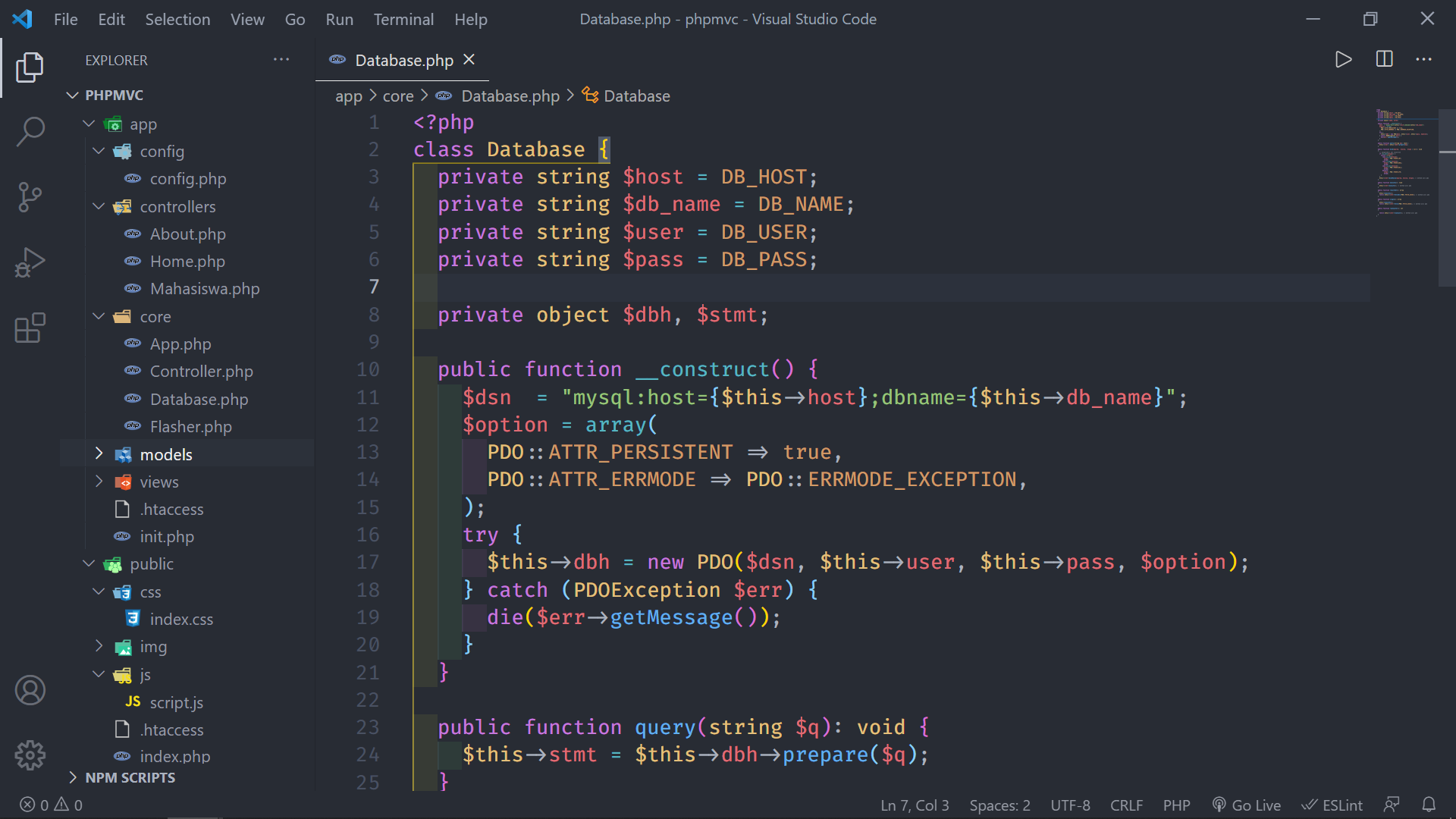Show errors and warnings problems panel
The image size is (1456, 819).
(x=52, y=805)
